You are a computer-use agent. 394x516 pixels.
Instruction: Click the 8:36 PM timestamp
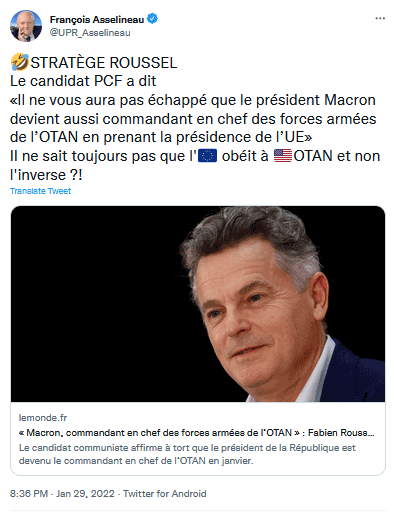point(29,493)
